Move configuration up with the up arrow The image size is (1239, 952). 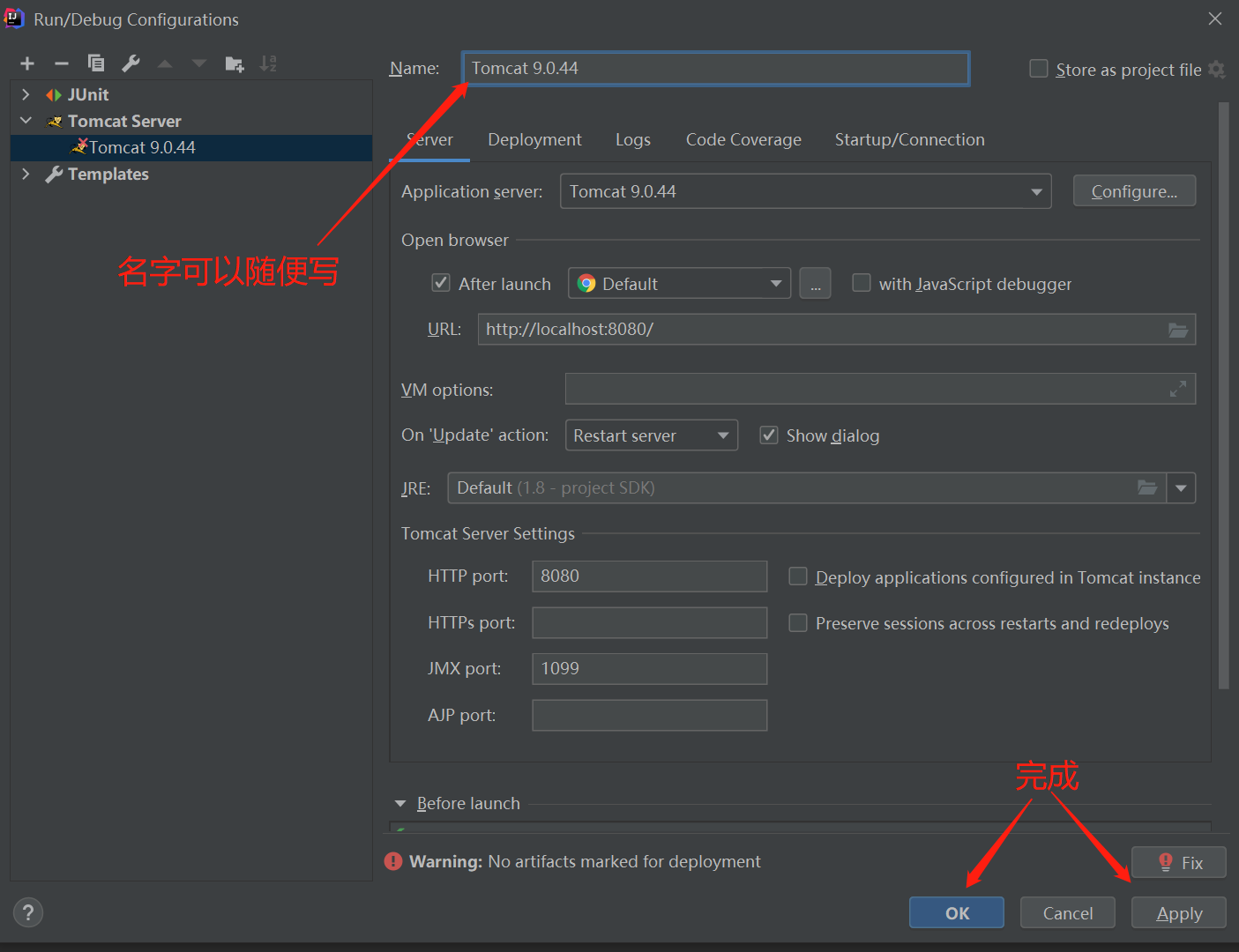[x=165, y=63]
